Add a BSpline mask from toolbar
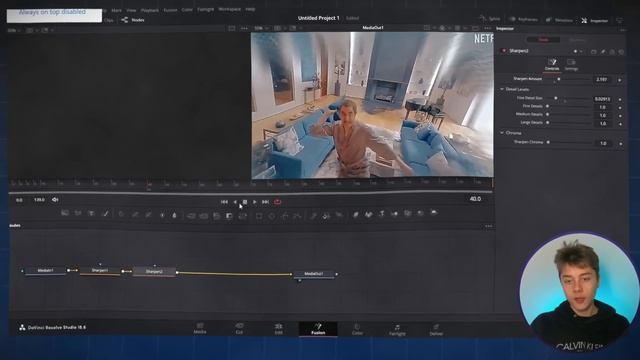 [x=298, y=216]
